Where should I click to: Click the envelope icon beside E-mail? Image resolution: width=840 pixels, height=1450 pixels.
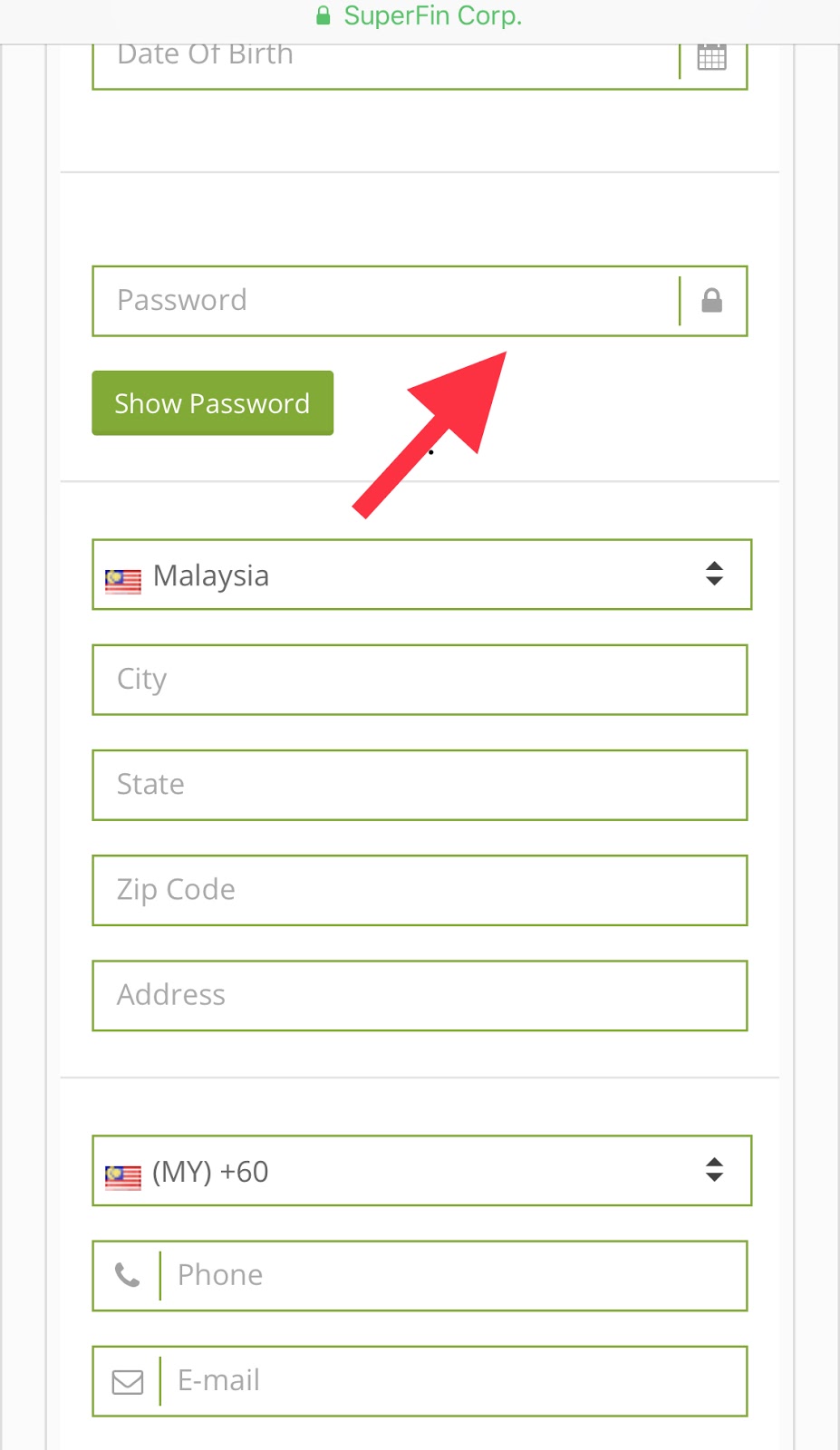point(128,1381)
